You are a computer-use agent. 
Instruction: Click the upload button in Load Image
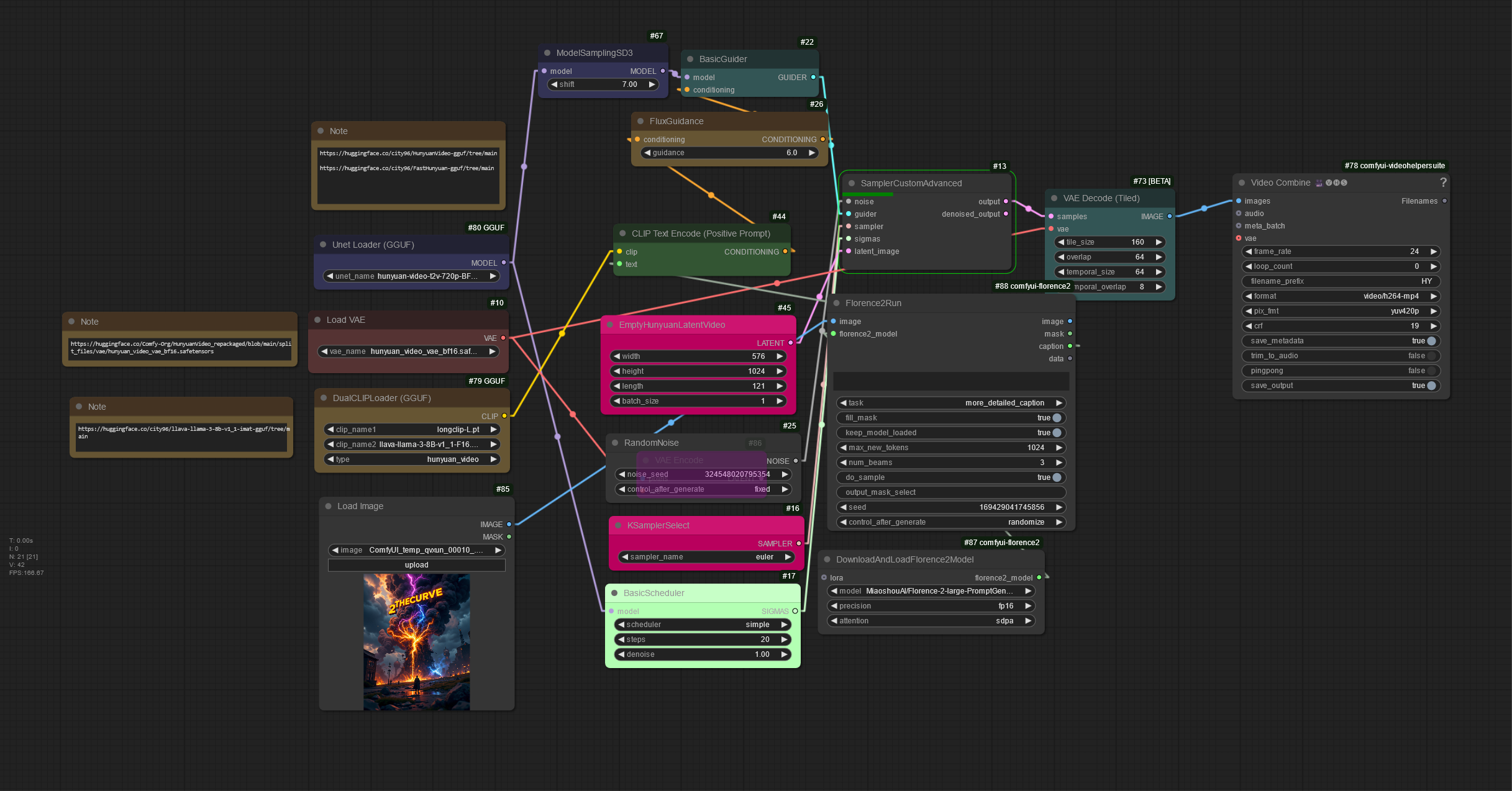[x=416, y=565]
